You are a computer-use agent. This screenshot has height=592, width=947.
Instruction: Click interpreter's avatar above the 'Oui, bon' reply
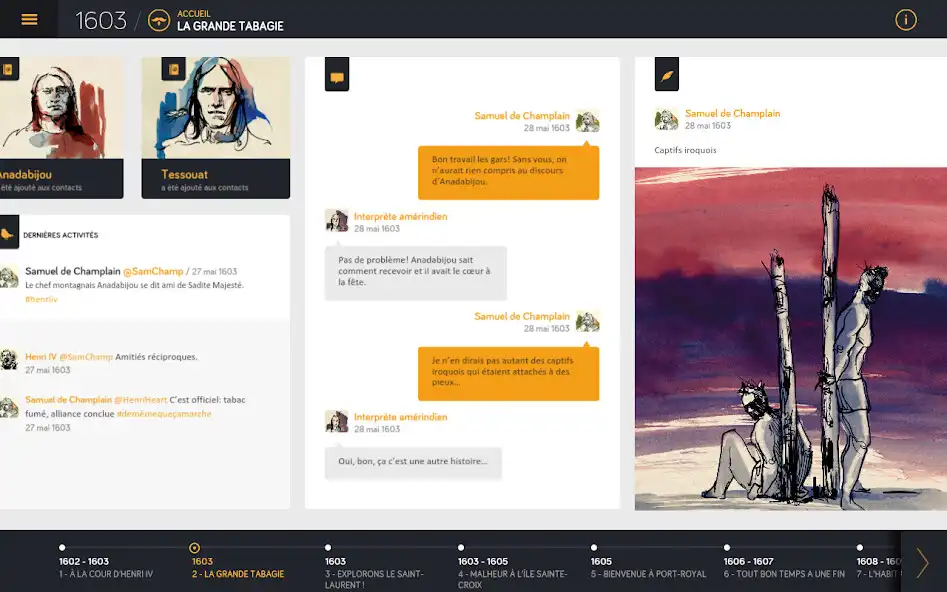(336, 422)
